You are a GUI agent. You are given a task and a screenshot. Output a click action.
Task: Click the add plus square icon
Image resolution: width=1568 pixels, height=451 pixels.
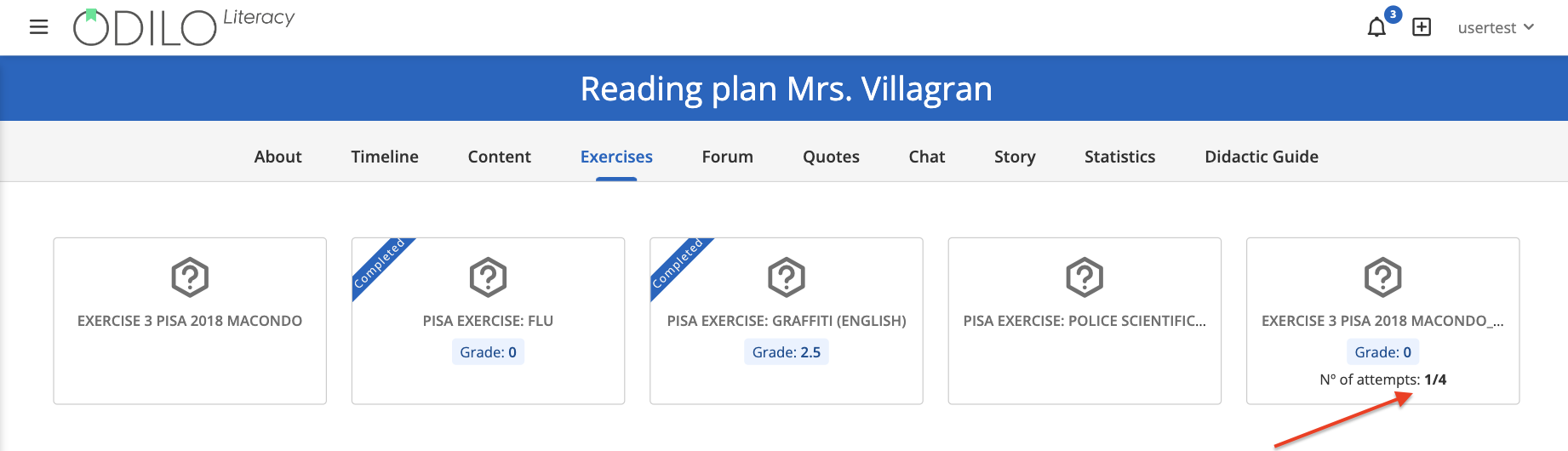1422,27
